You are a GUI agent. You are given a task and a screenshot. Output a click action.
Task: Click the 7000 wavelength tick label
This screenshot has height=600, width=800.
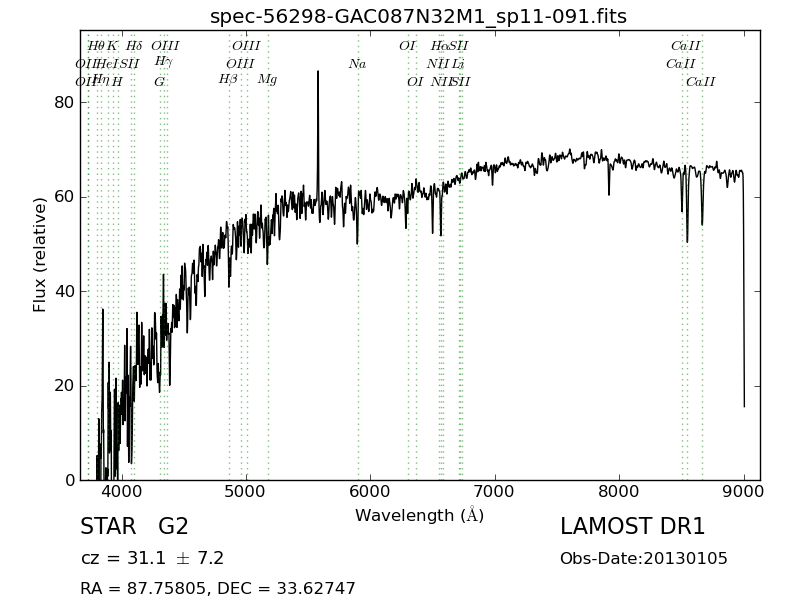[495, 491]
